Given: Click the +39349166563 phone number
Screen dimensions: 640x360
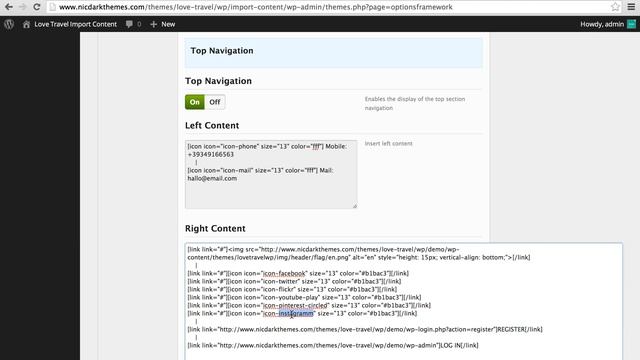Looking at the screenshot, I should tap(211, 154).
